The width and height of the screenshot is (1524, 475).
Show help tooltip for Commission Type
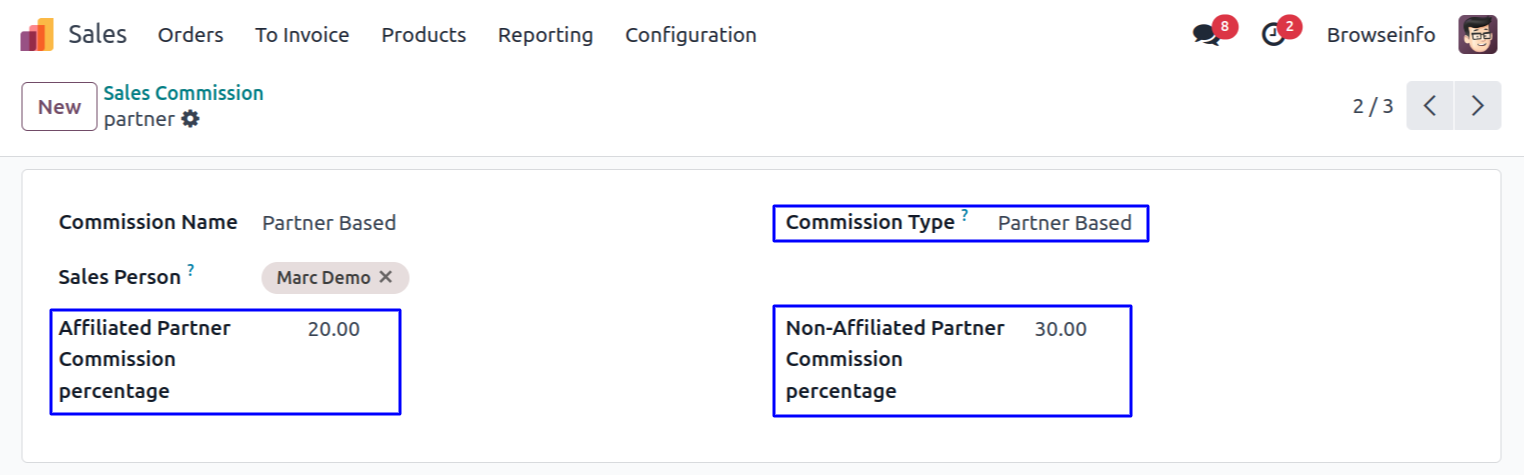pyautogui.click(x=965, y=214)
